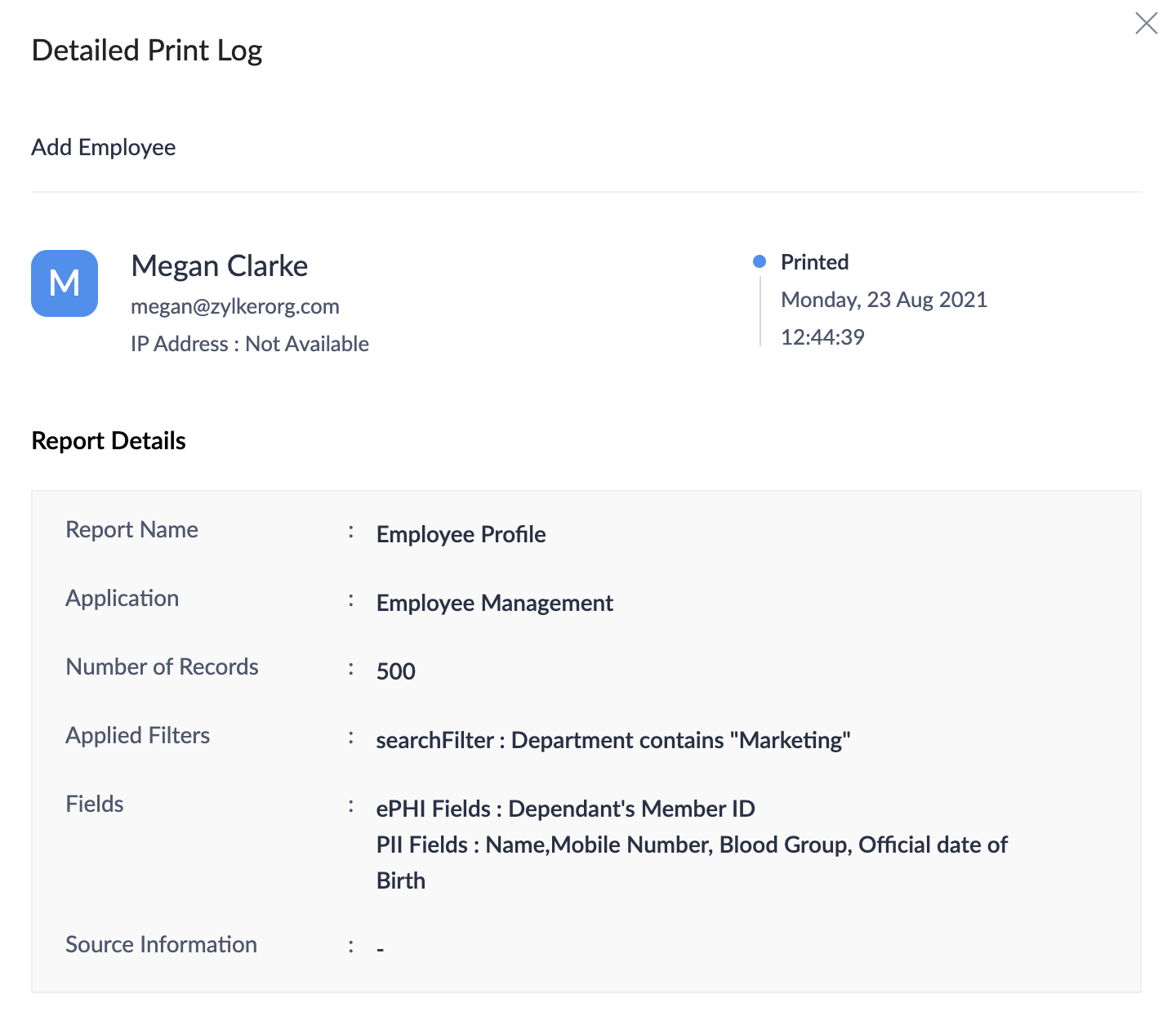Click the Add Employee heading

104,147
